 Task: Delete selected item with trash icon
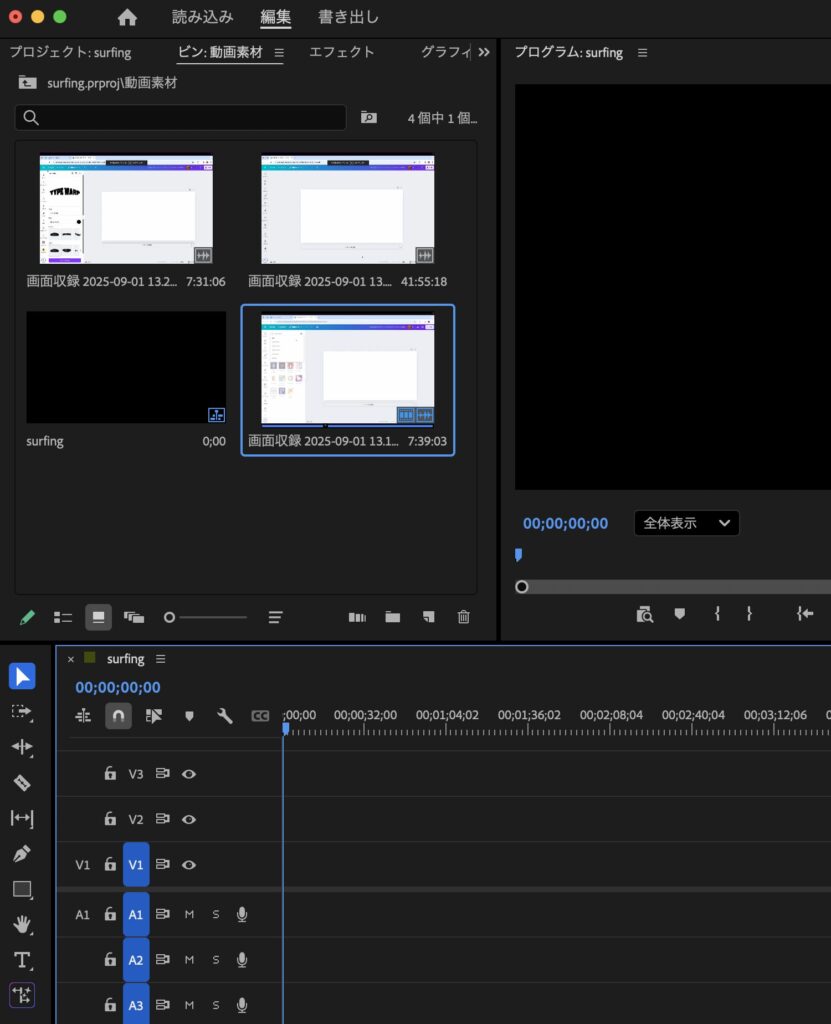click(463, 617)
